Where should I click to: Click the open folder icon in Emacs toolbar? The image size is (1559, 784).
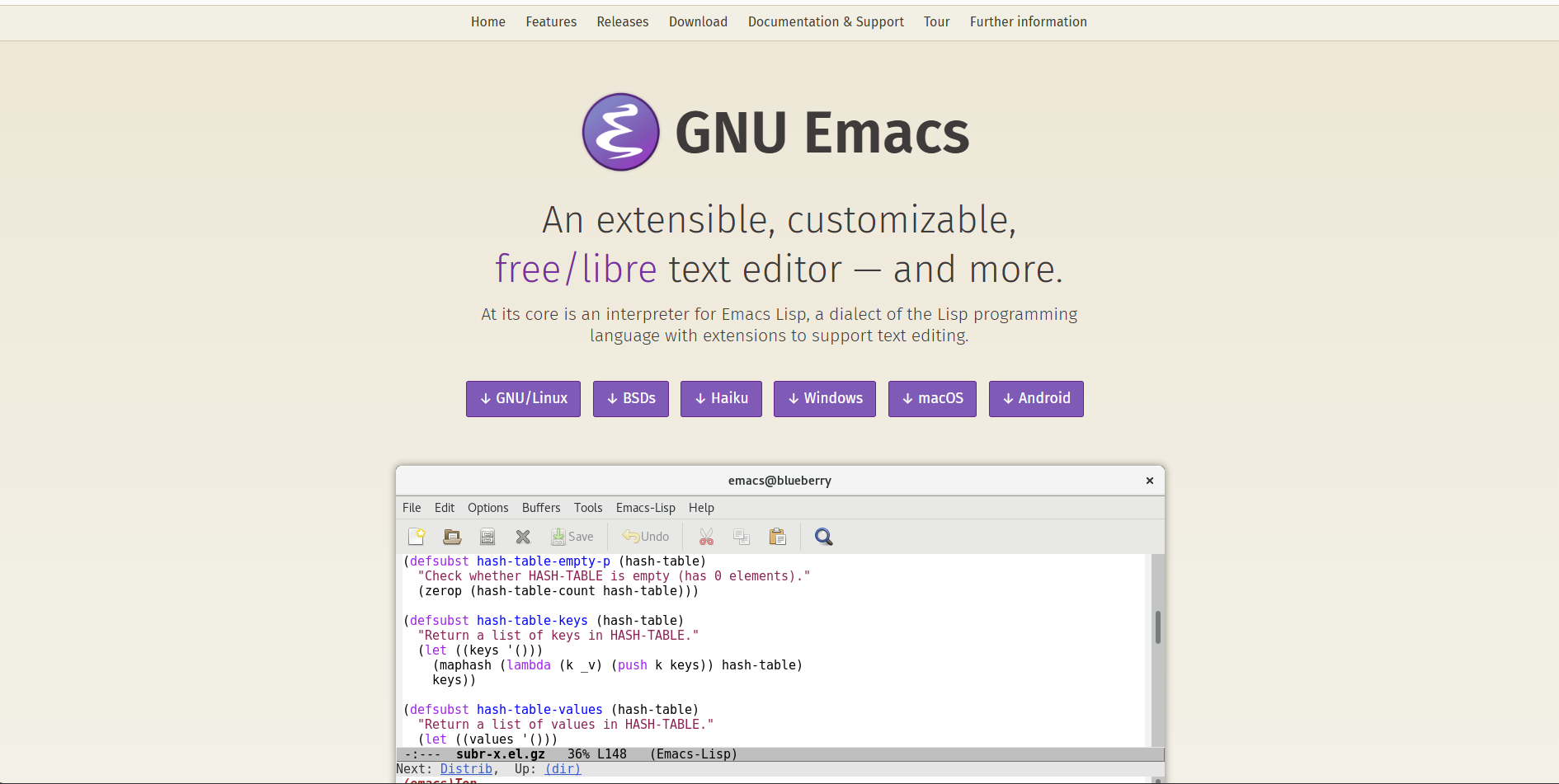[452, 537]
